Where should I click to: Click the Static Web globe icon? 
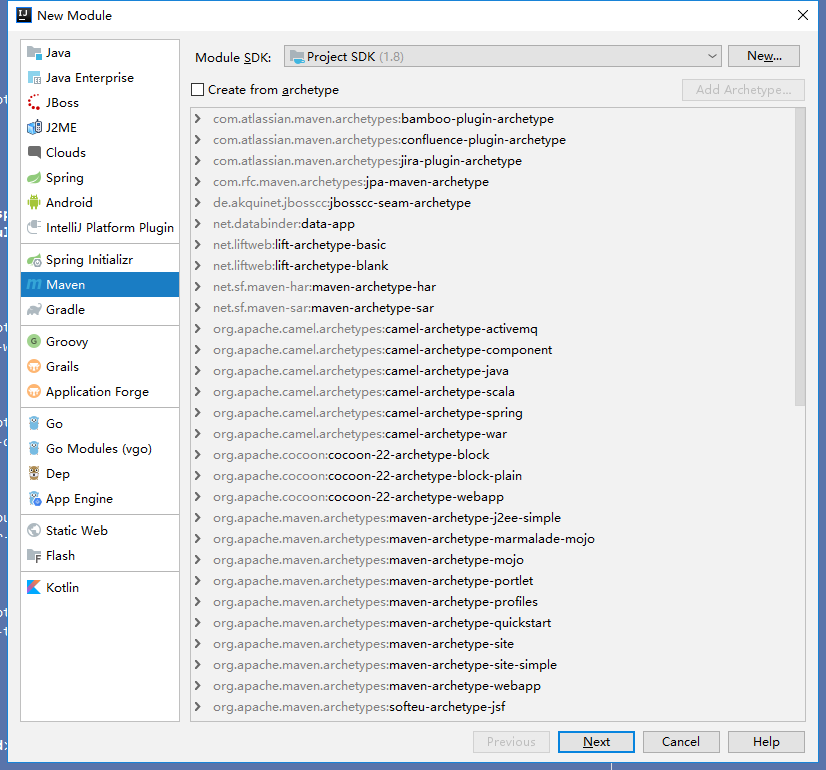click(34, 531)
